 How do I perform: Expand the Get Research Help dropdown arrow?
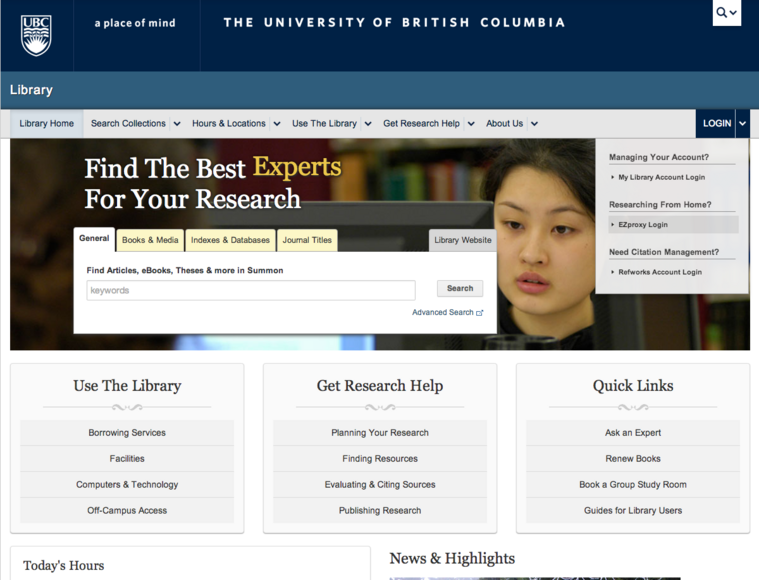pos(471,123)
